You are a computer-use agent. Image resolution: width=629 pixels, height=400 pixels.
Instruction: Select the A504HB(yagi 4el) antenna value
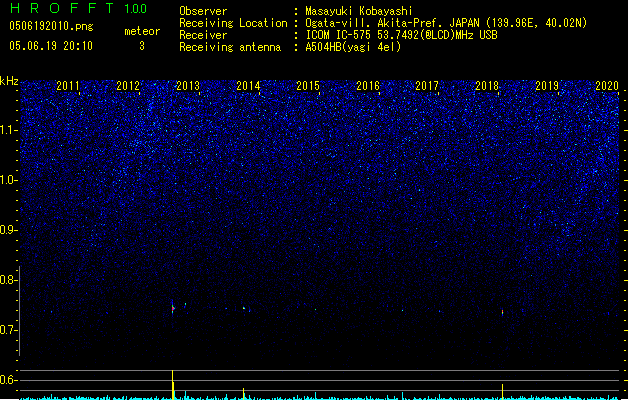point(353,47)
